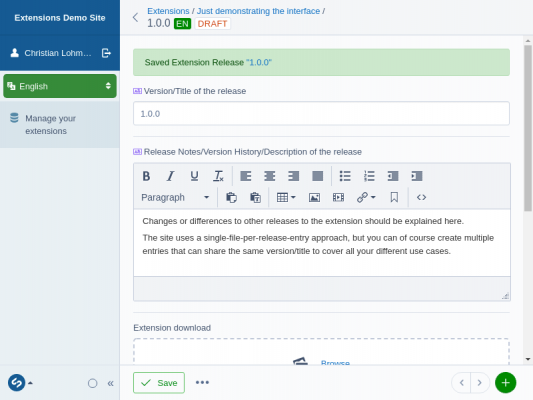The image size is (533, 400).
Task: Insert an image into release notes
Action: pyautogui.click(x=314, y=197)
